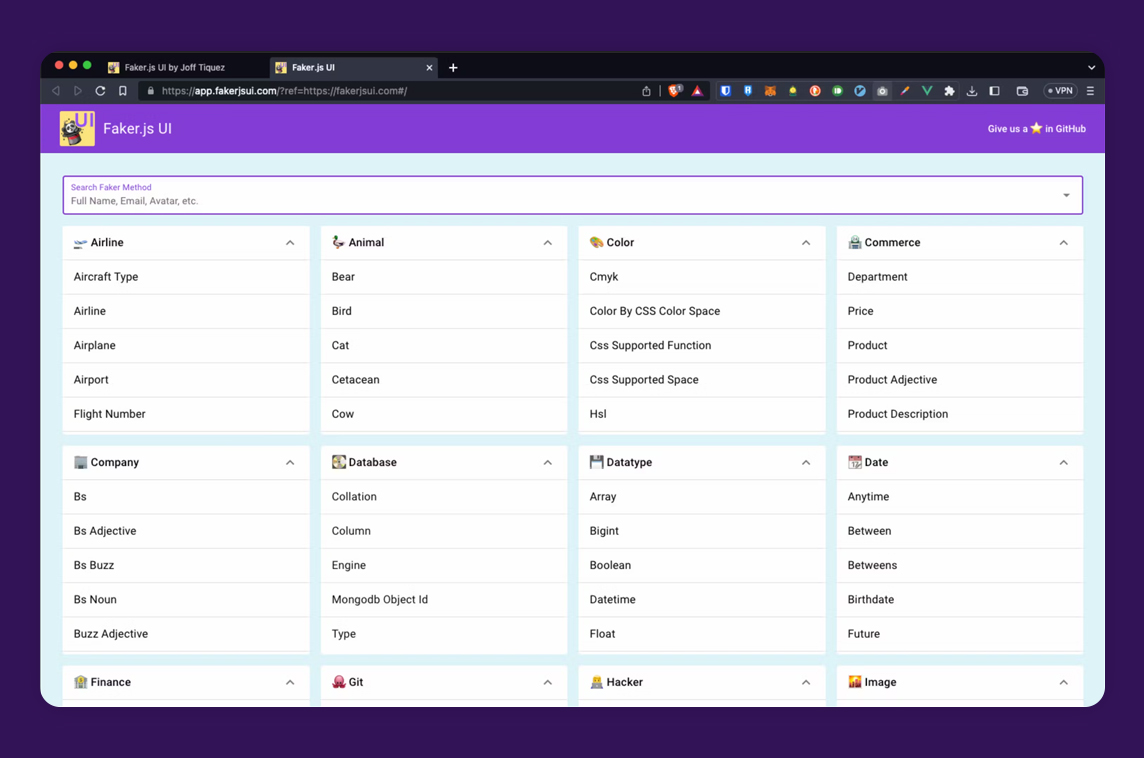Choose Collation under Database
The width and height of the screenshot is (1144, 758).
click(444, 496)
